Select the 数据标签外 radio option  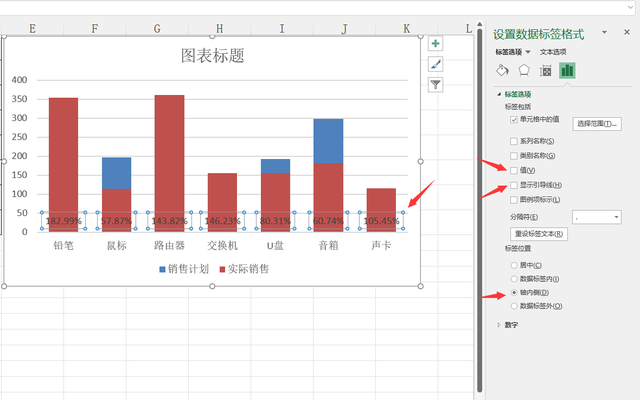[514, 306]
